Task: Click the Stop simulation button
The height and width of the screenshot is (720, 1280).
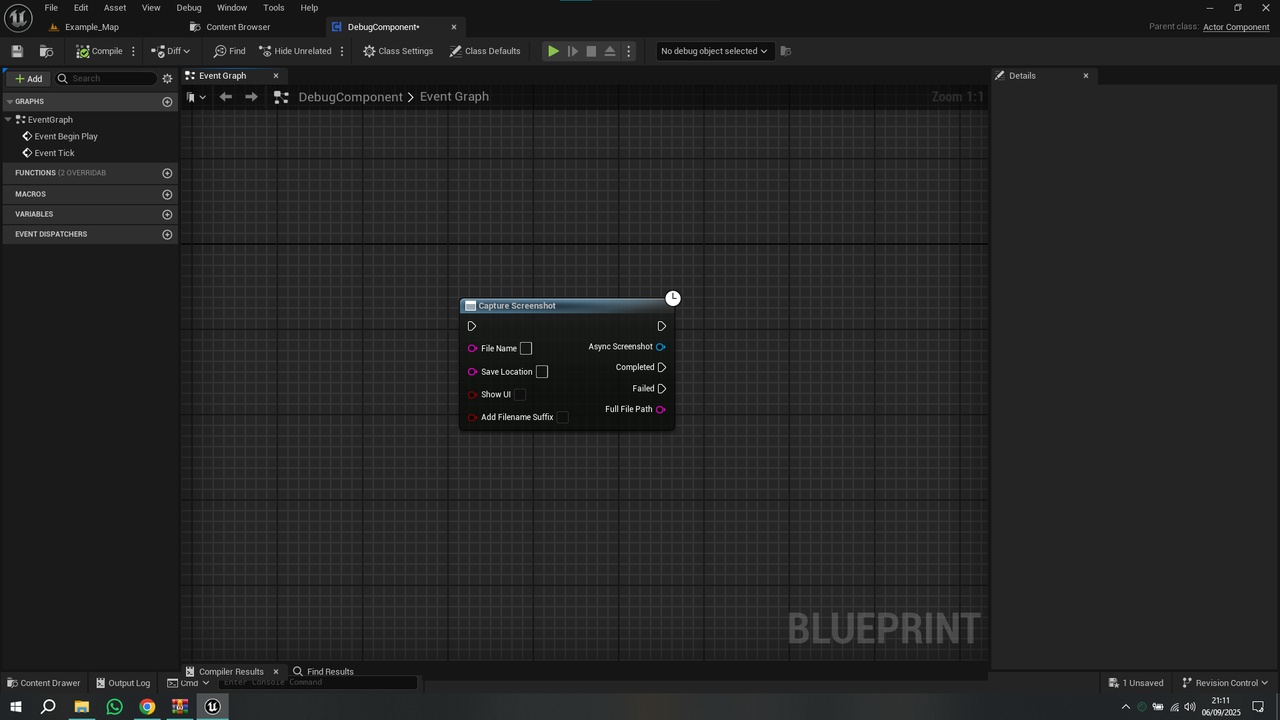Action: [x=591, y=51]
